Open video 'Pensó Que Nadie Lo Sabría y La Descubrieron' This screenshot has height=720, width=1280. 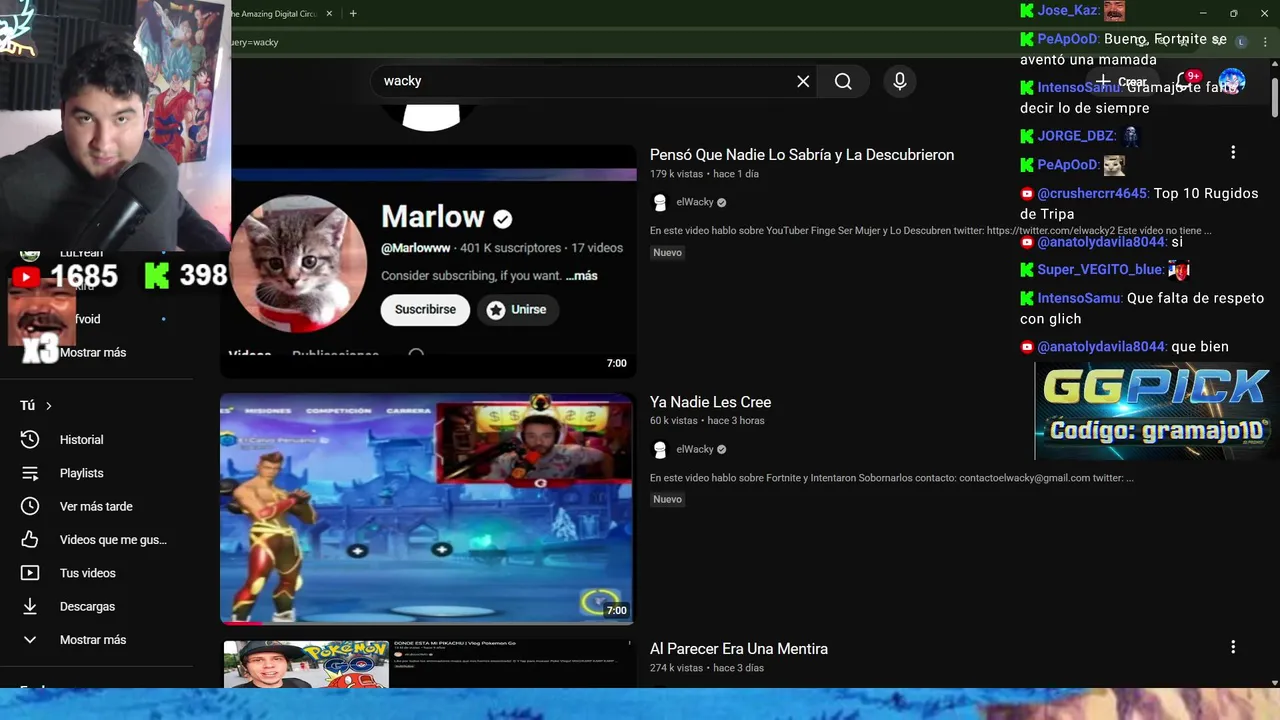pyautogui.click(x=802, y=155)
